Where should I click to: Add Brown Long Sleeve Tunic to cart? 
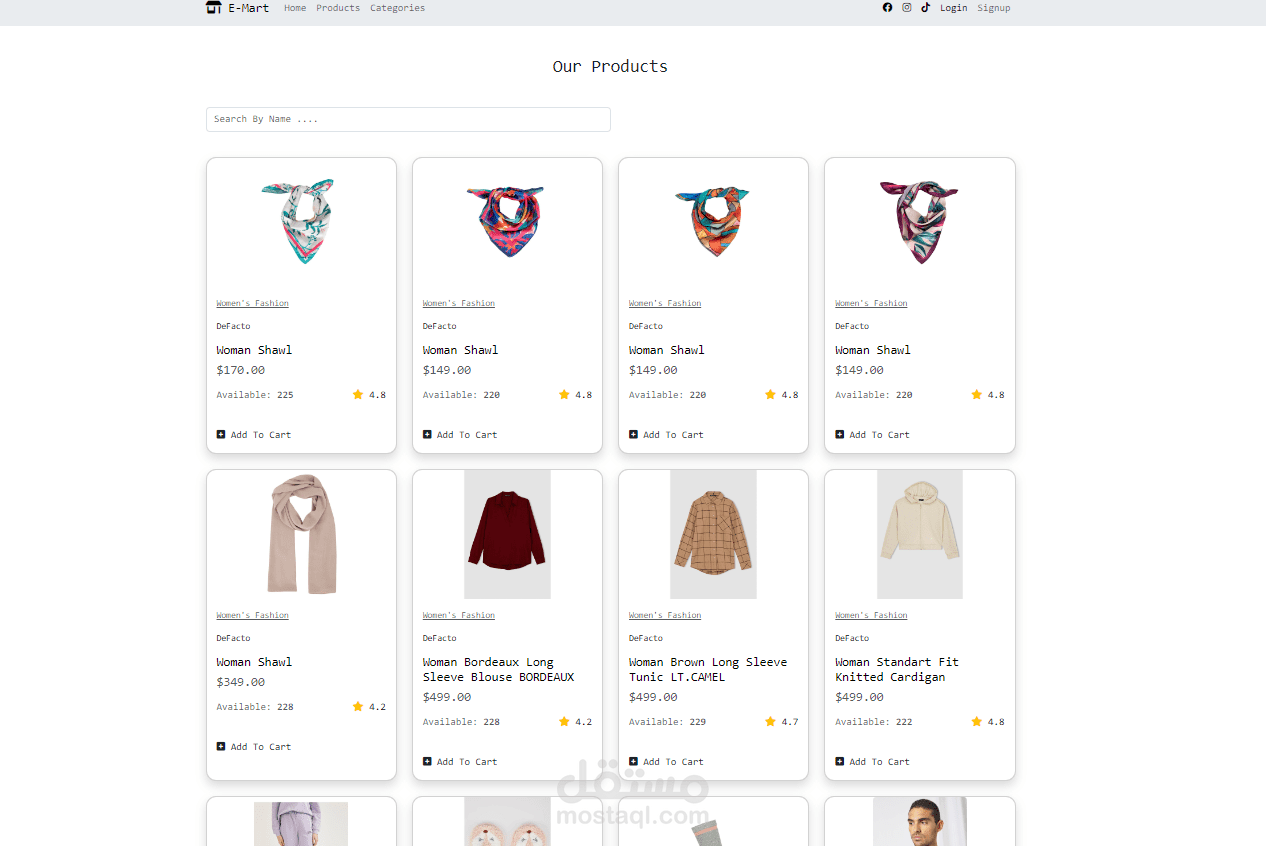coord(666,761)
